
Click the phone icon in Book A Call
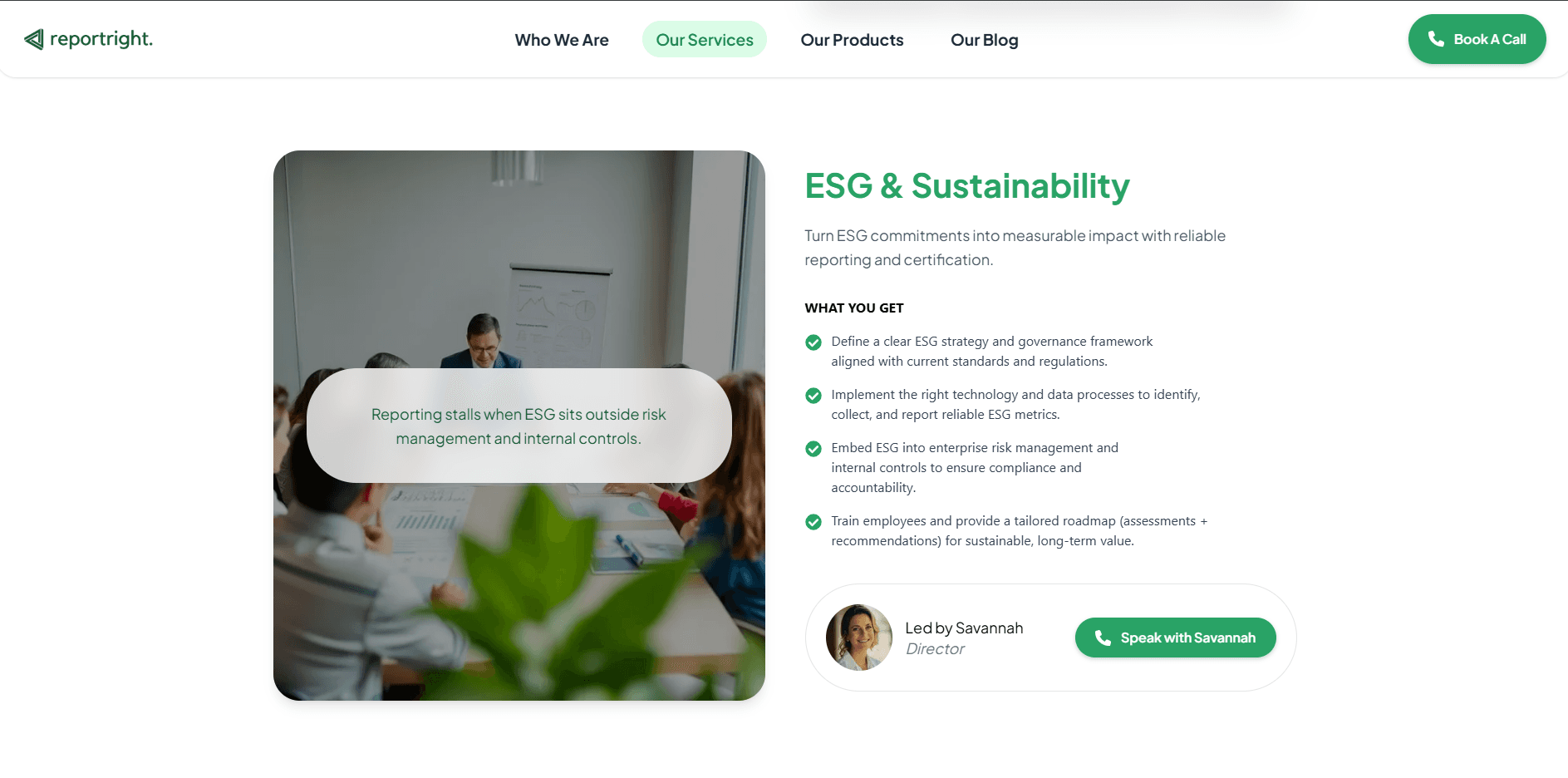pos(1435,39)
